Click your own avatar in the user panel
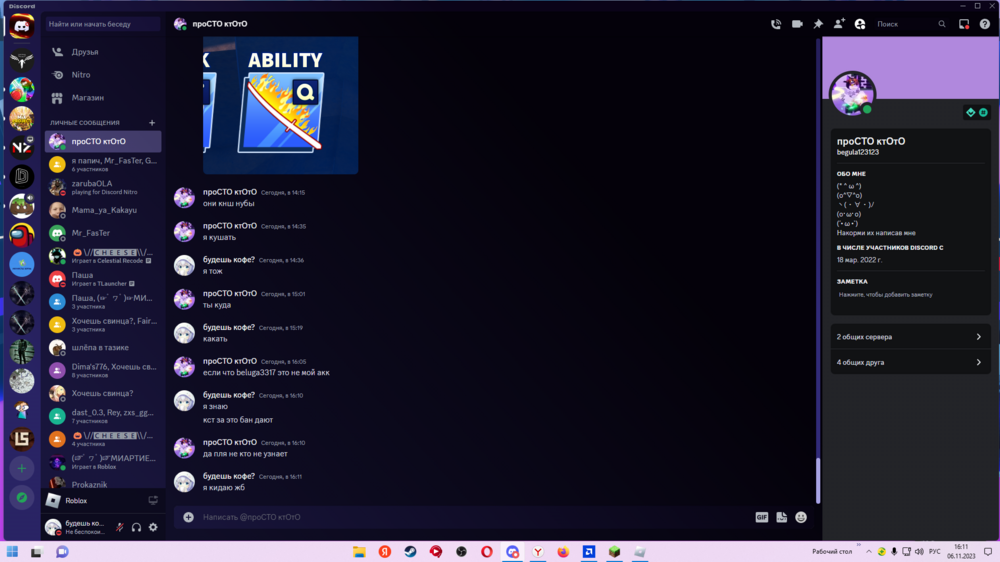 [x=53, y=527]
